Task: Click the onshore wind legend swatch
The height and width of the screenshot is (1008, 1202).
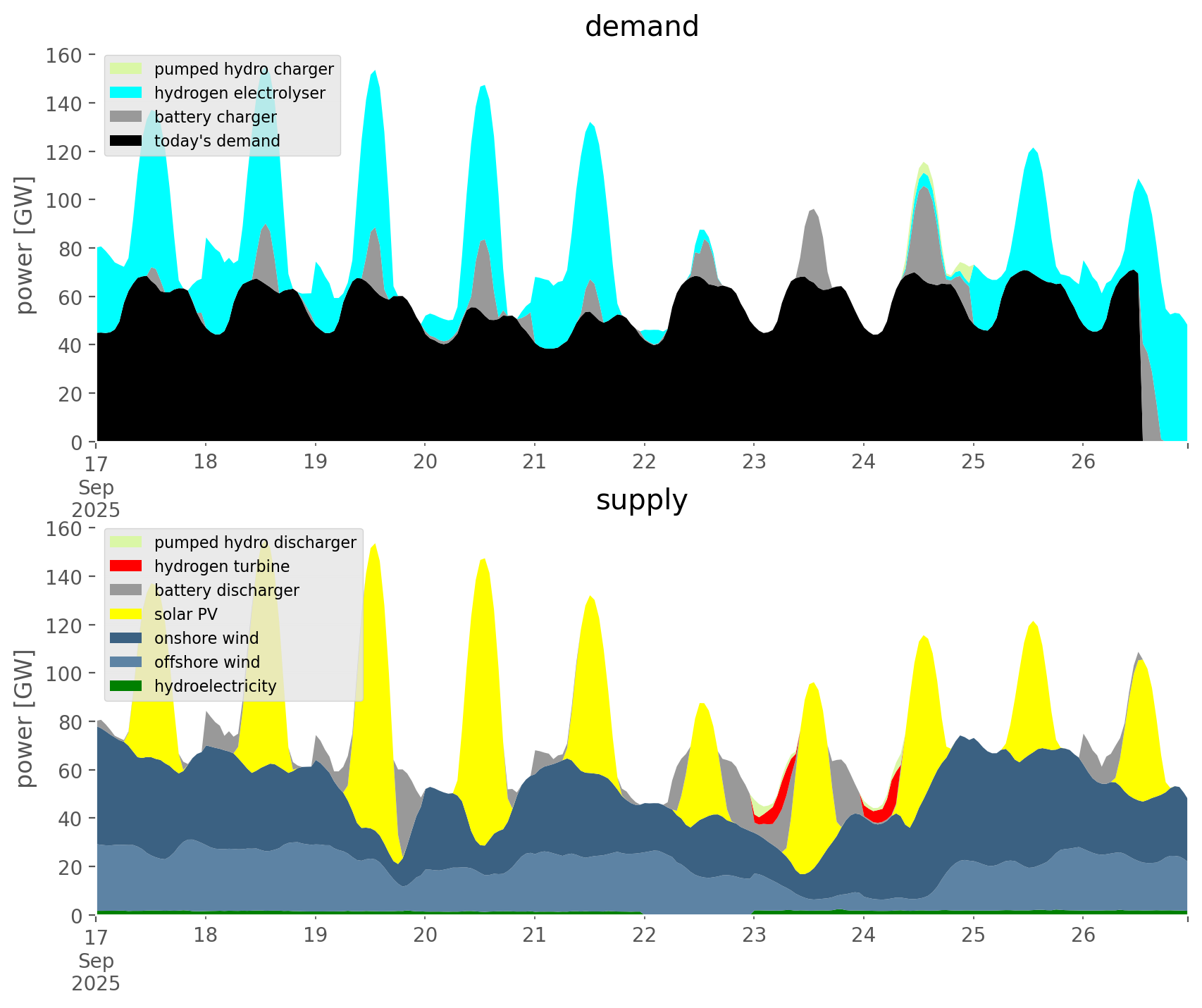Action: pos(126,638)
